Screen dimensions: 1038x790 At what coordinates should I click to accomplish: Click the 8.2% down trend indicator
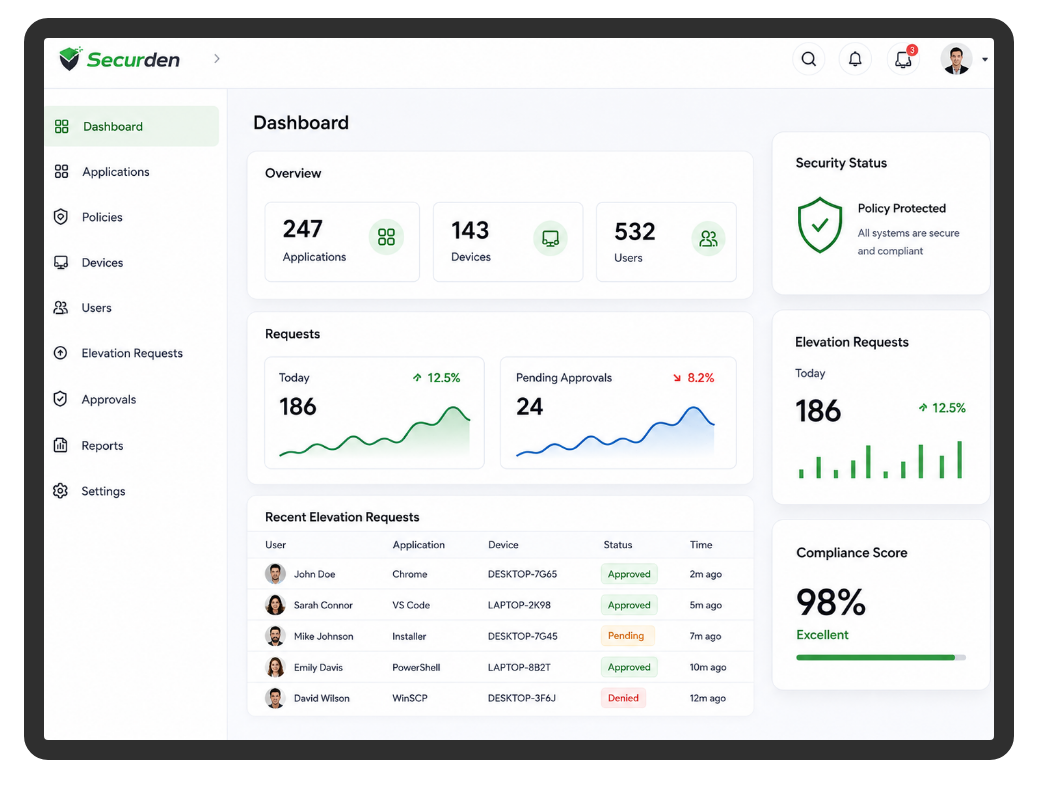694,377
